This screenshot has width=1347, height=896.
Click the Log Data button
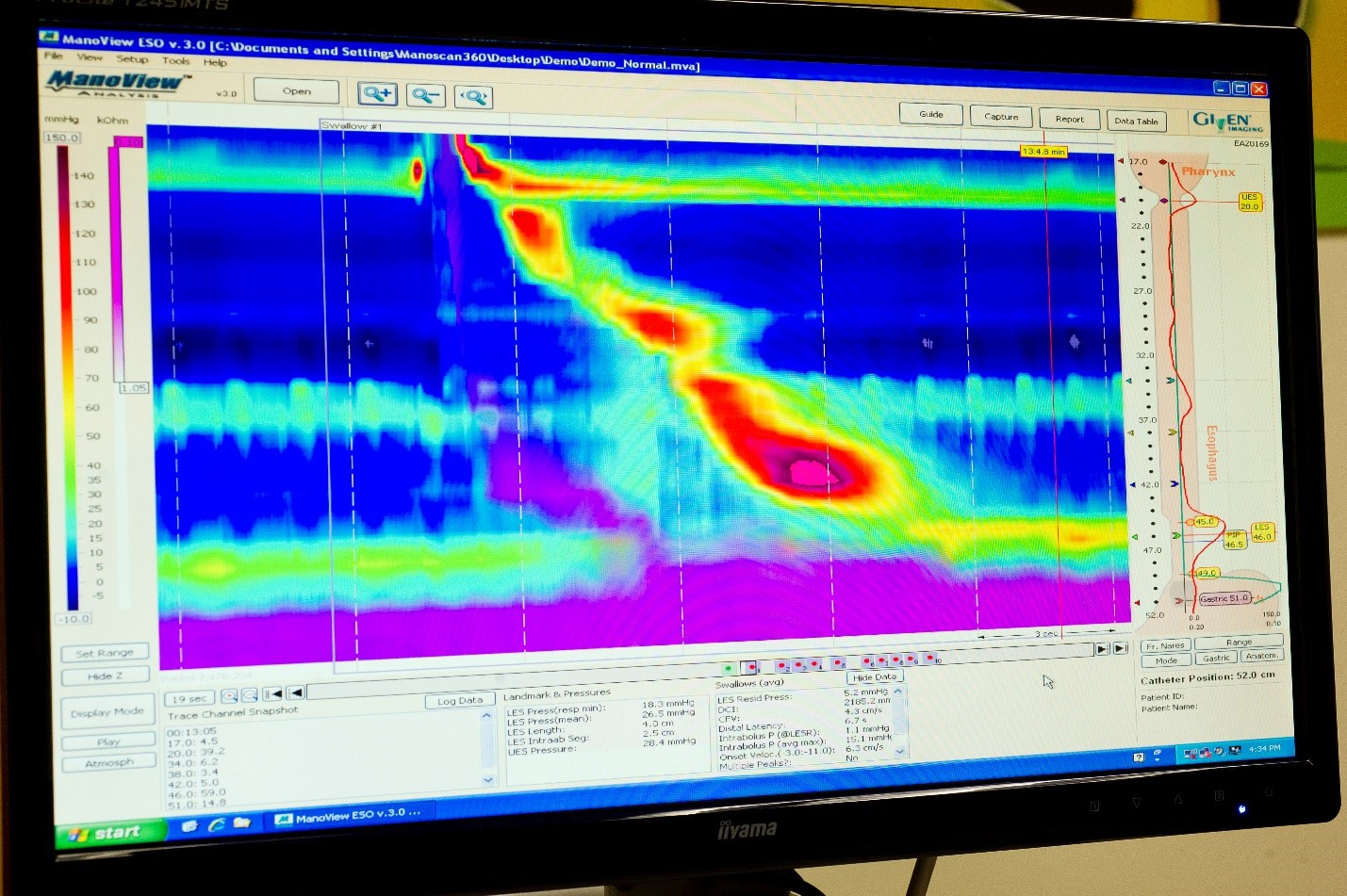click(460, 701)
